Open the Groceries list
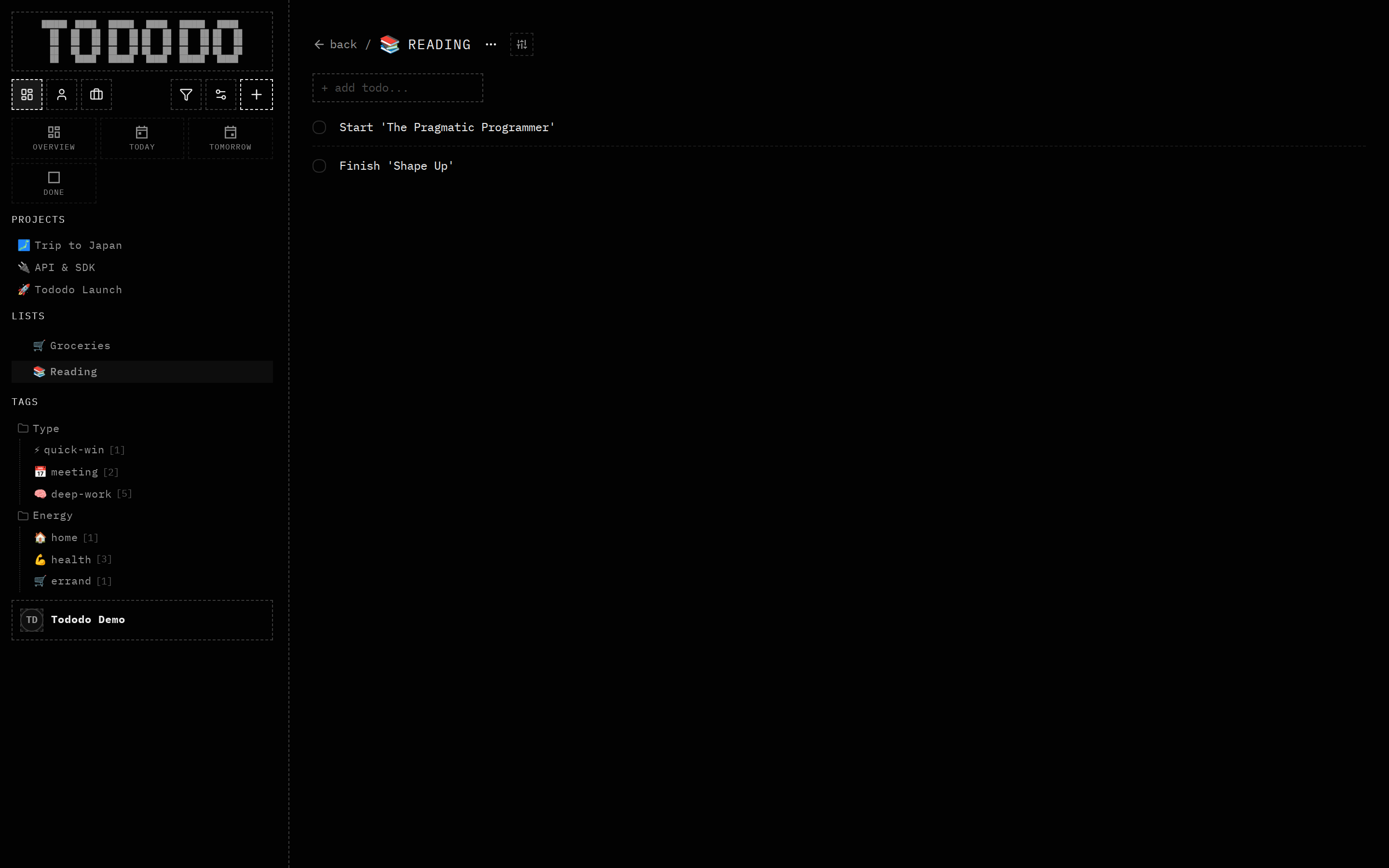 pyautogui.click(x=142, y=346)
